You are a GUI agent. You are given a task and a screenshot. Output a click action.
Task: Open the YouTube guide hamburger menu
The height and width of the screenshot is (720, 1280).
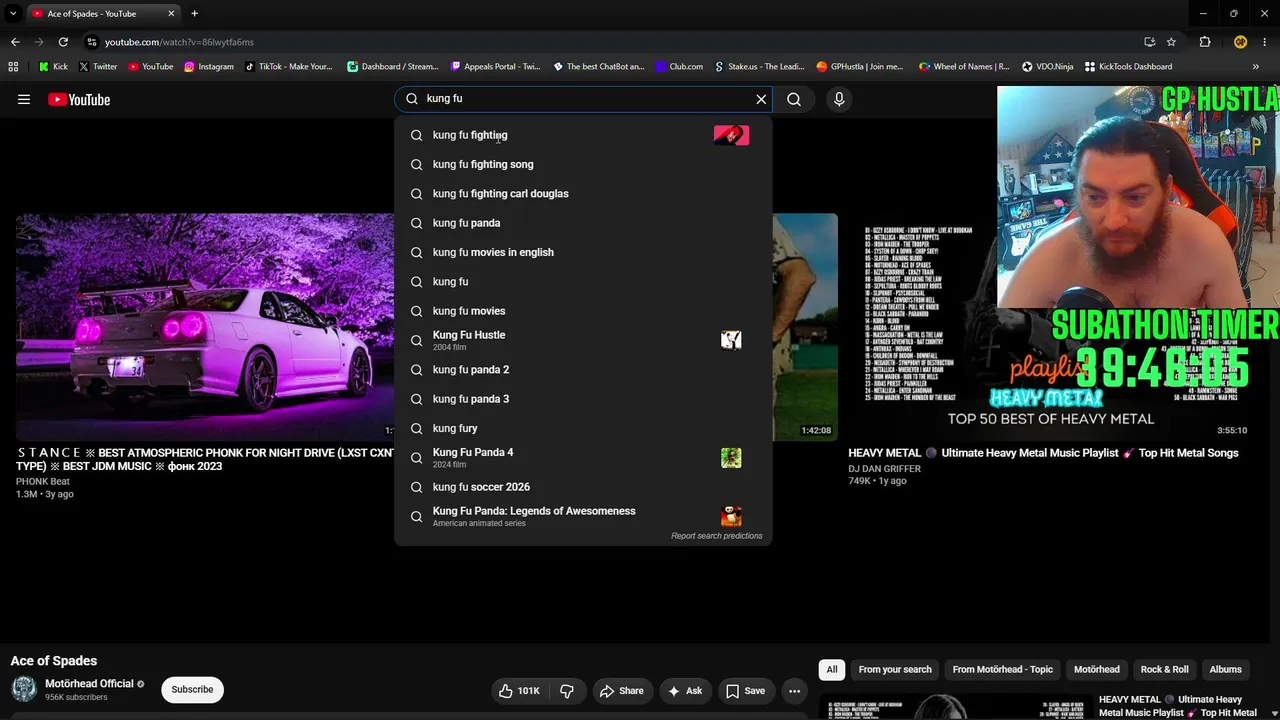pyautogui.click(x=24, y=99)
